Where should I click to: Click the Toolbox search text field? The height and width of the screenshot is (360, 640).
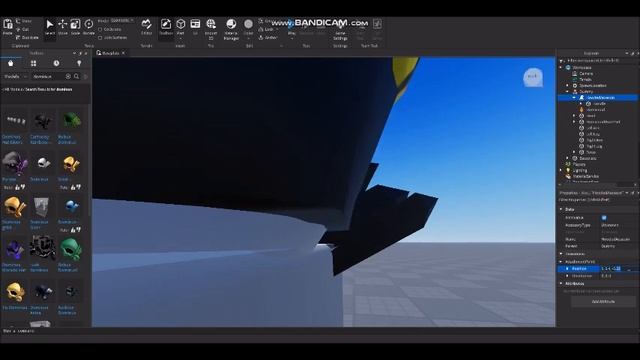click(48, 76)
